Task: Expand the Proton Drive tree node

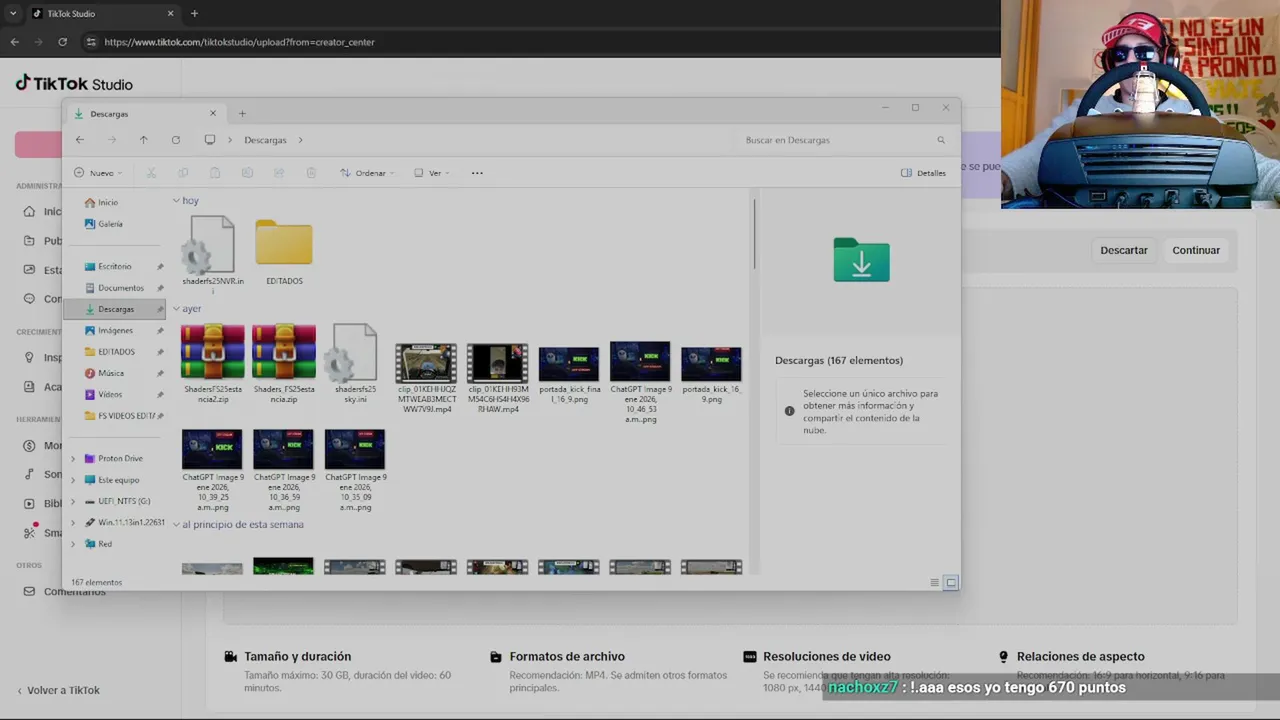Action: click(x=73, y=459)
